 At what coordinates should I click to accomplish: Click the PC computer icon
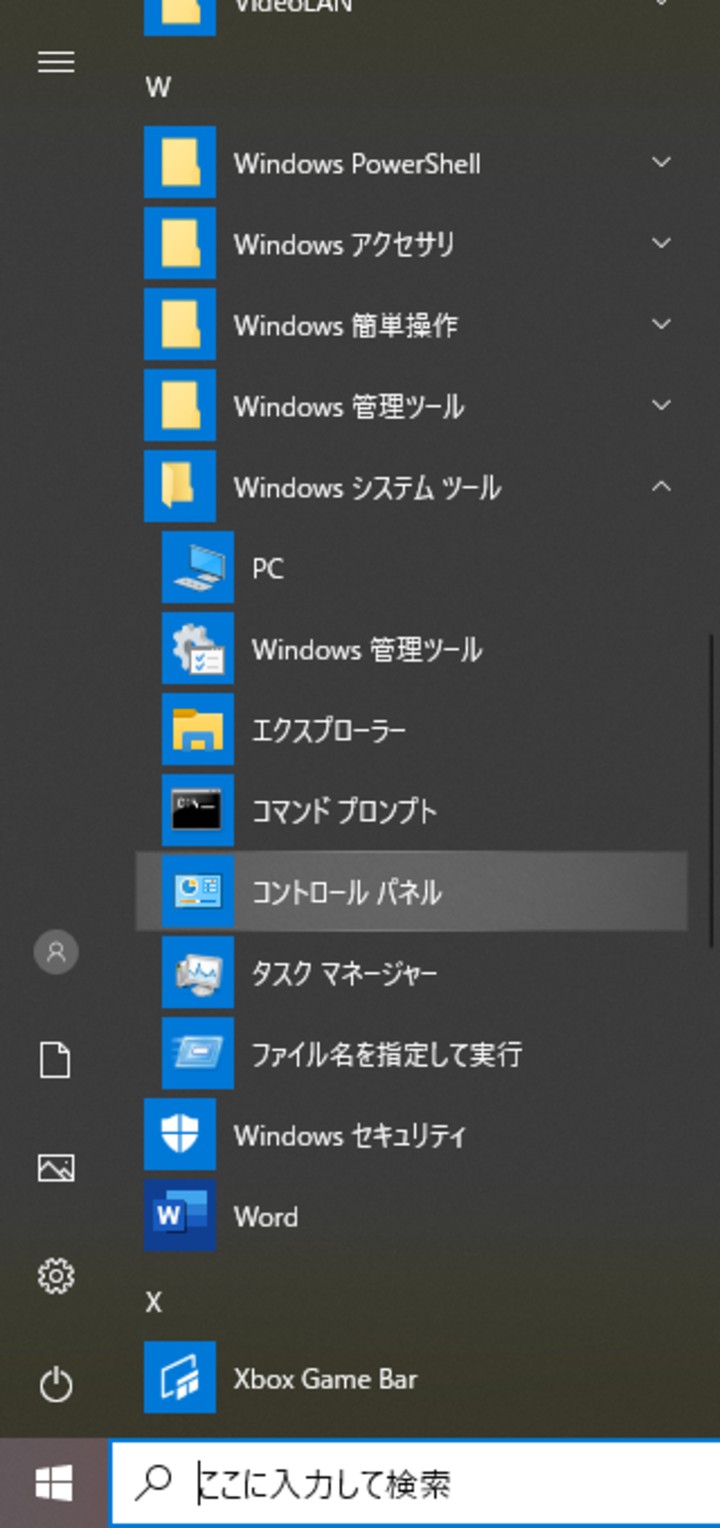pos(198,567)
